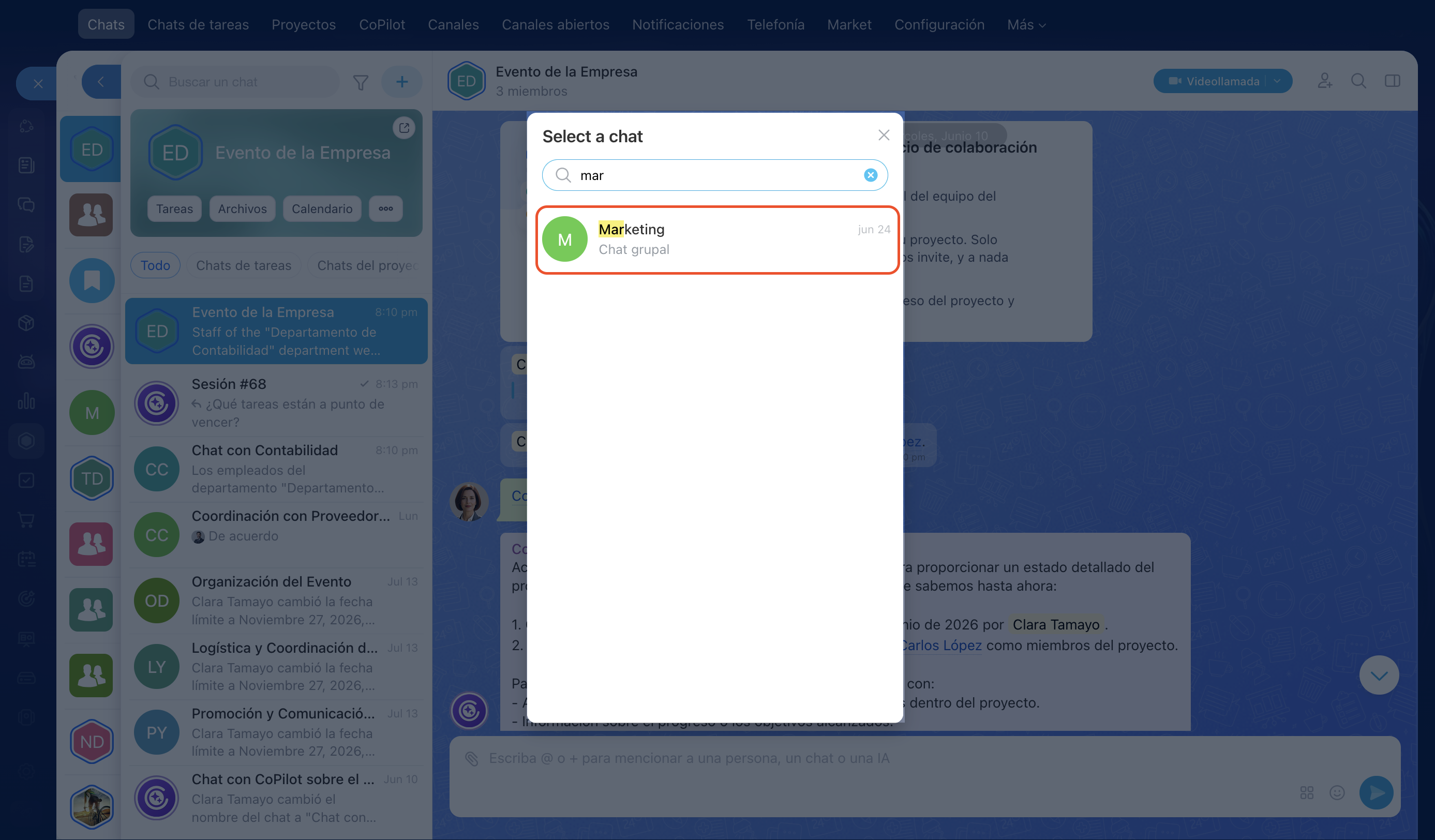Open the bookmark saved messages avatar
Image resolution: width=1435 pixels, height=840 pixels.
click(92, 280)
